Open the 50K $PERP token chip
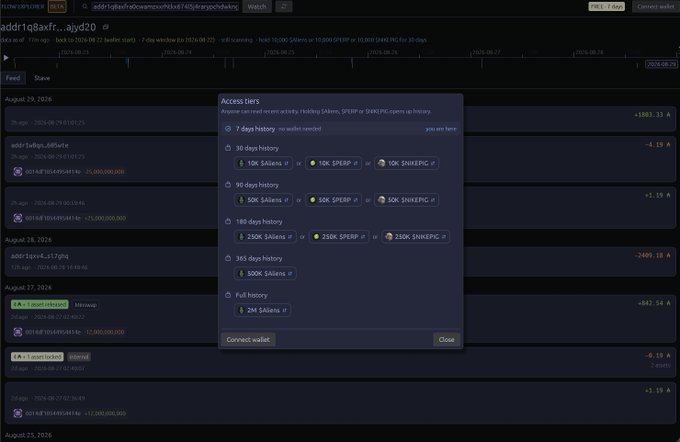This screenshot has height=442, width=680. (333, 200)
